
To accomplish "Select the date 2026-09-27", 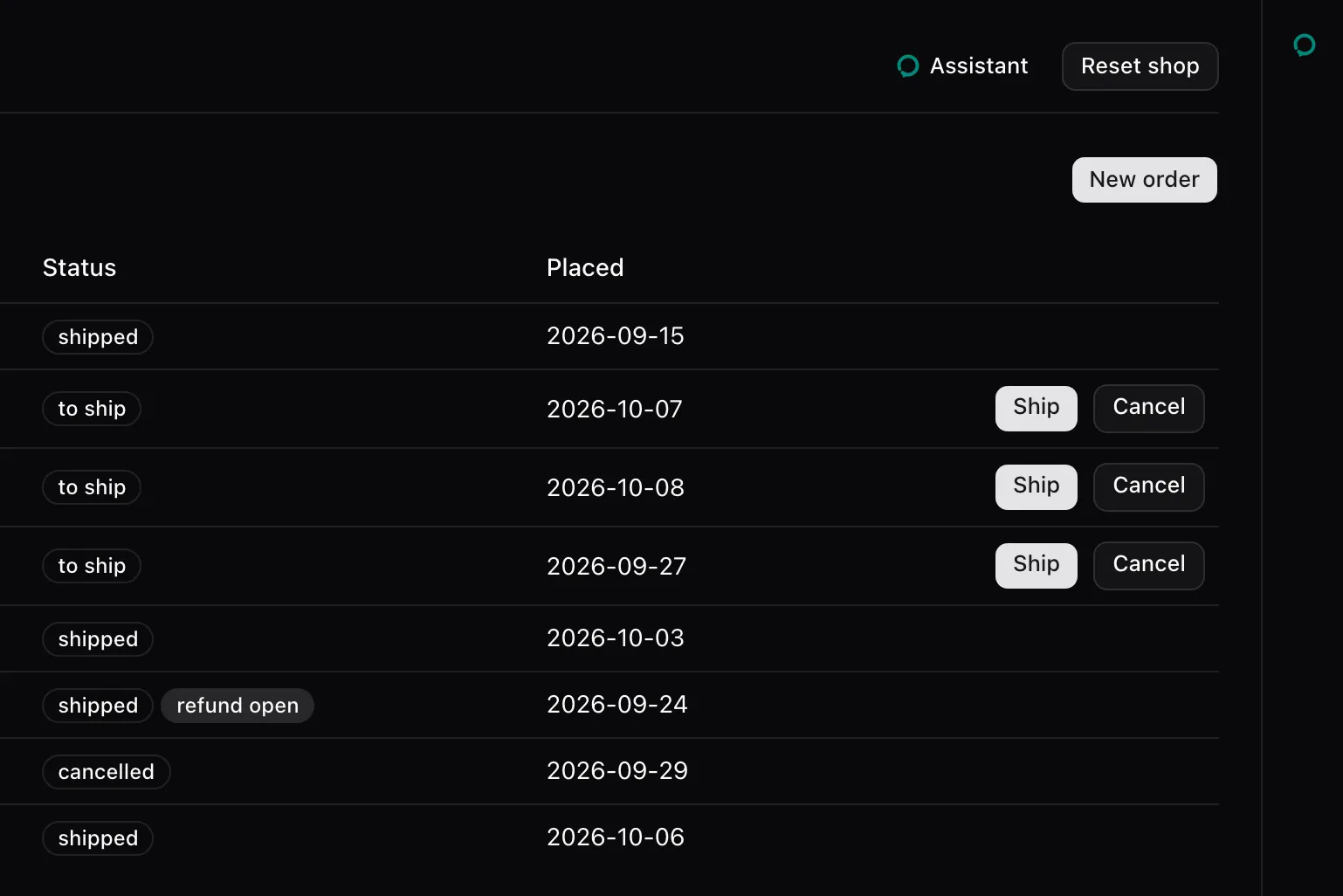I will pos(616,567).
